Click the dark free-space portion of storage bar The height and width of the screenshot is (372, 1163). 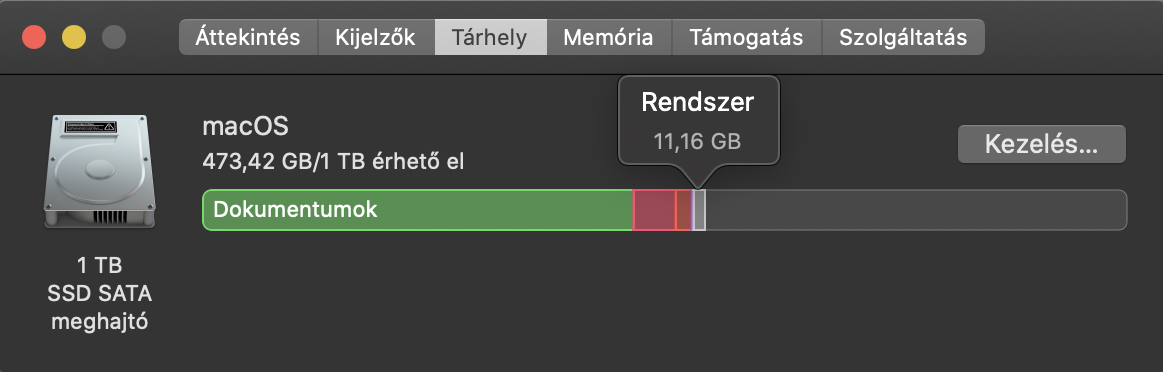tap(916, 210)
